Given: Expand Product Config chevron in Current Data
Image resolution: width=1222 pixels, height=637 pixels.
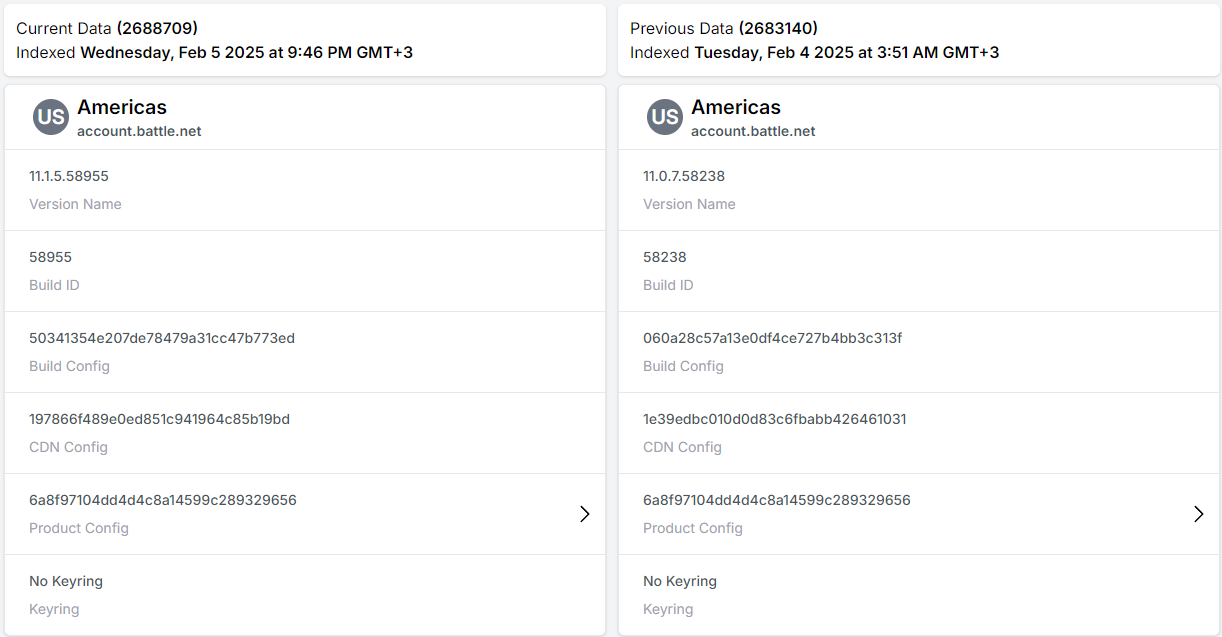Looking at the screenshot, I should 585,514.
